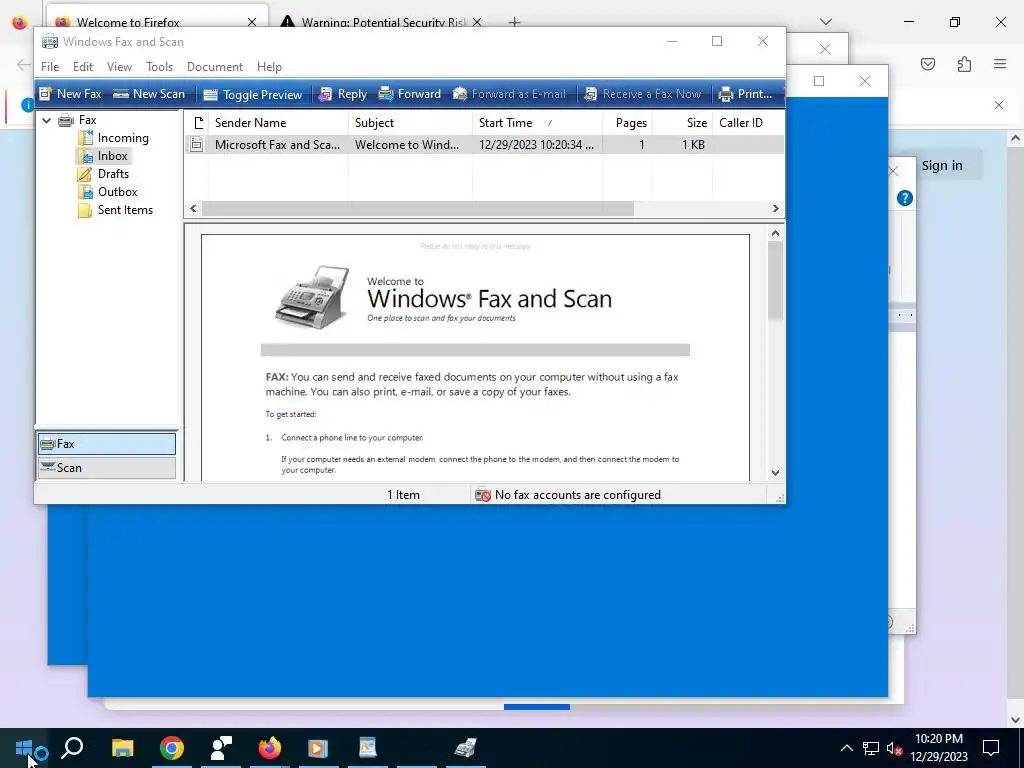Click Fax and Scan taskbar icon
The width and height of the screenshot is (1024, 768).
coord(466,748)
